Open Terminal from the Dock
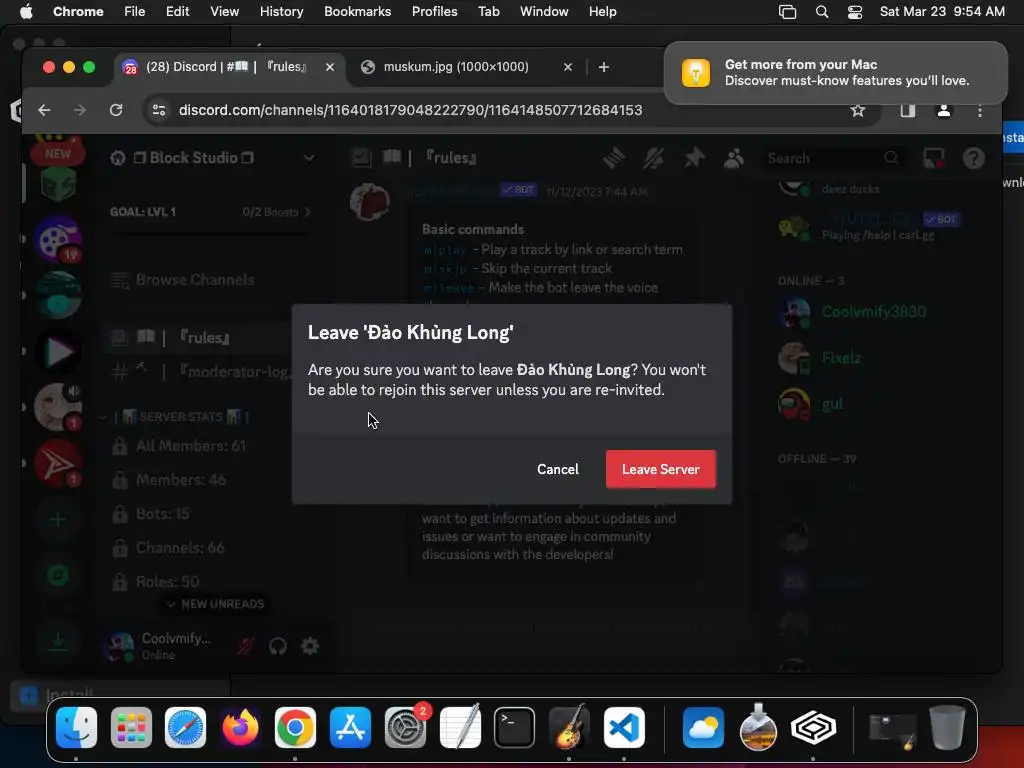 tap(514, 727)
